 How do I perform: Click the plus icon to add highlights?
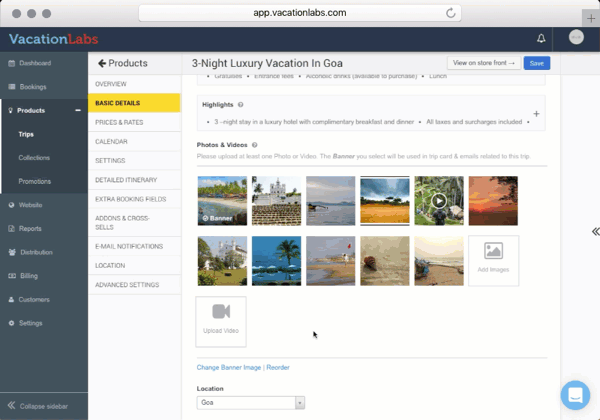[536, 114]
